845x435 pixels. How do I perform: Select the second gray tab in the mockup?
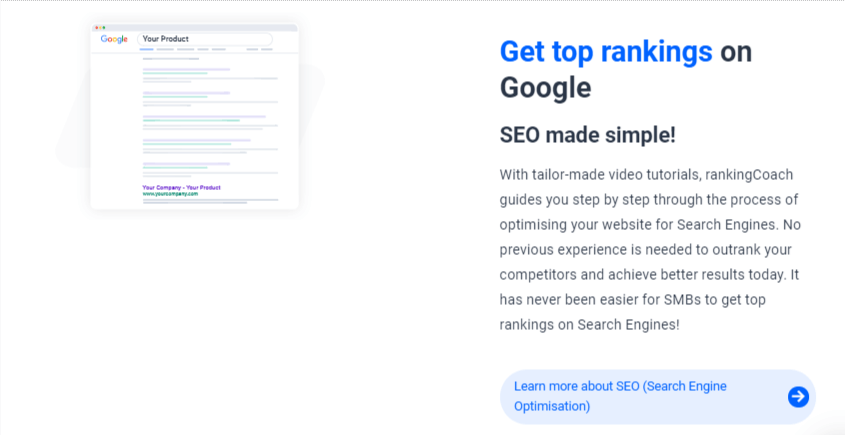[x=165, y=49]
